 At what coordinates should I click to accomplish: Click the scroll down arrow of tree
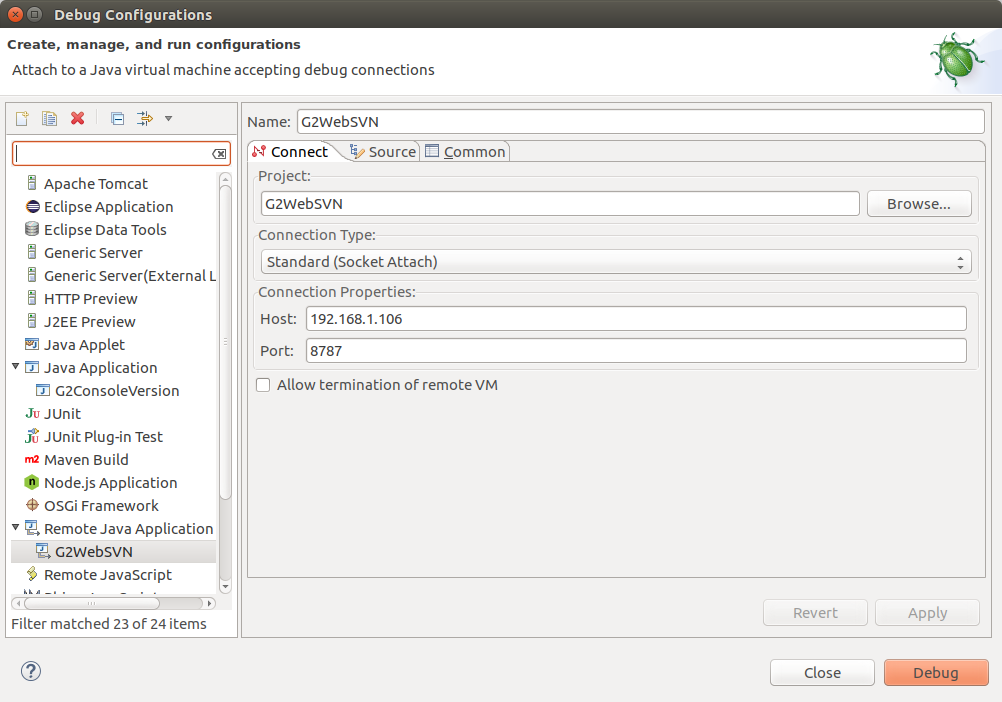(225, 586)
